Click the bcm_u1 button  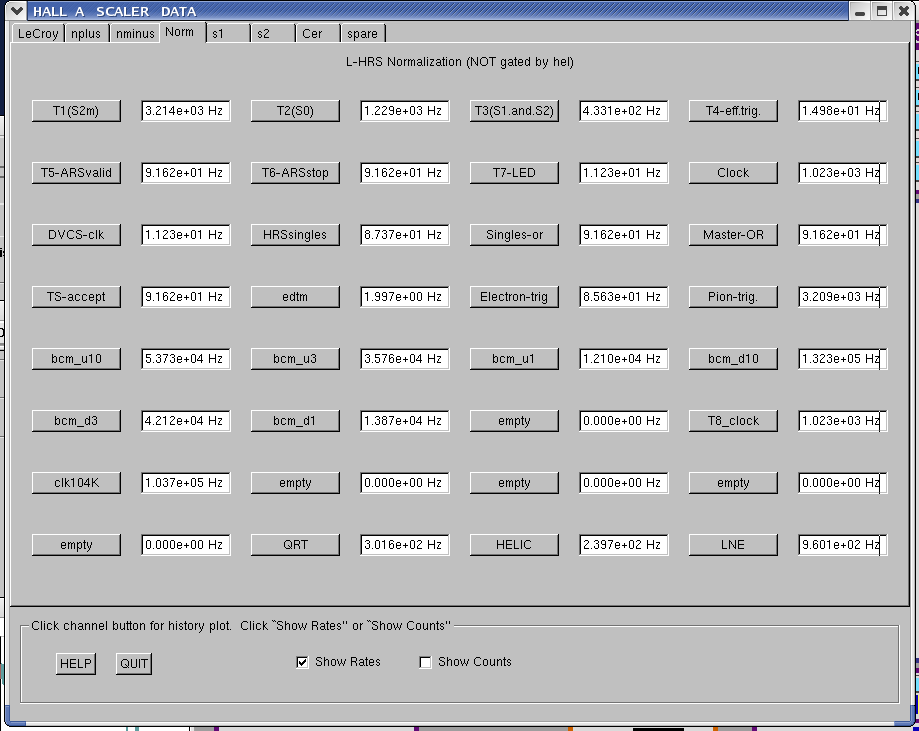click(514, 359)
